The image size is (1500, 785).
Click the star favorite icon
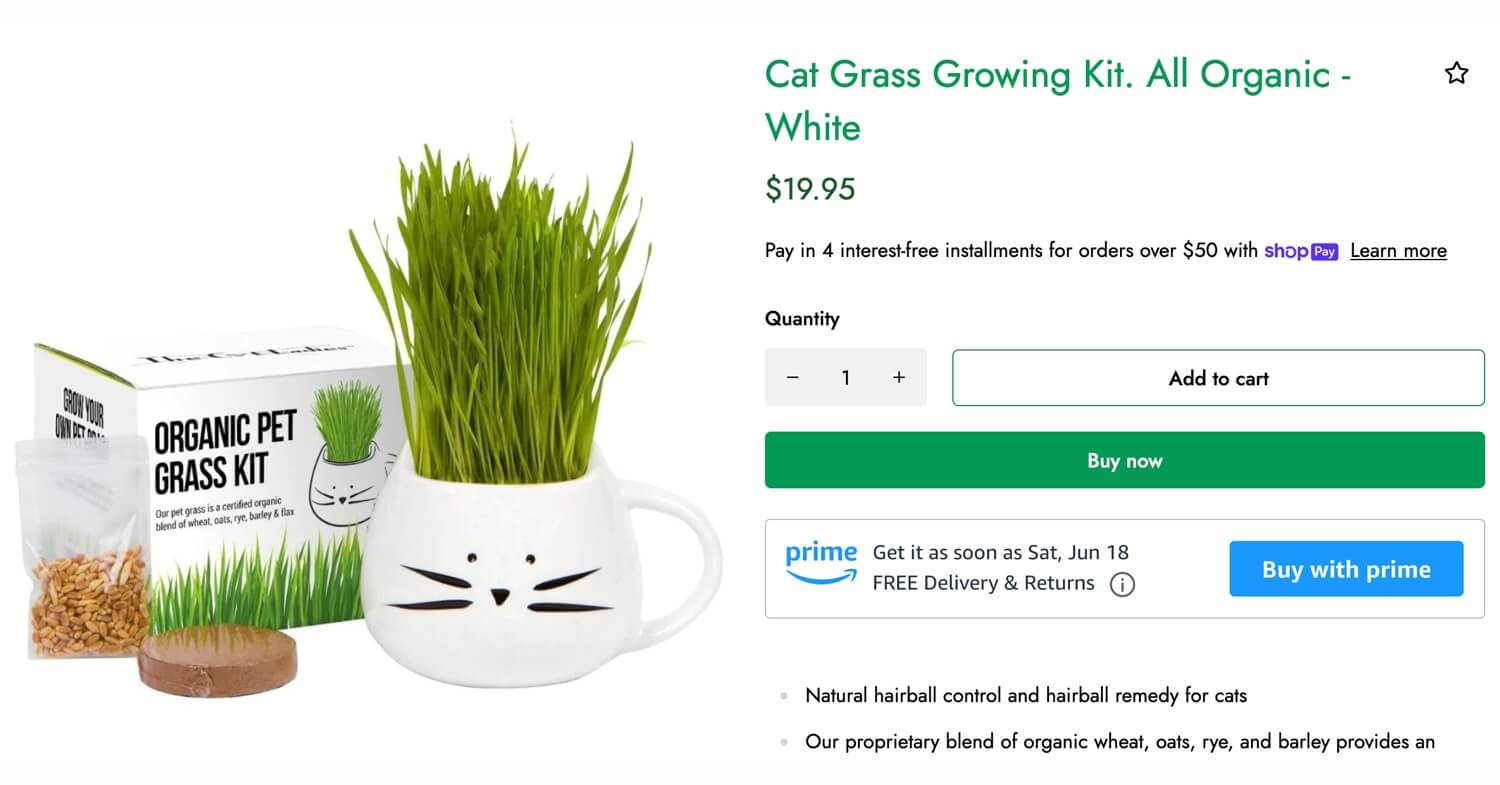tap(1456, 73)
